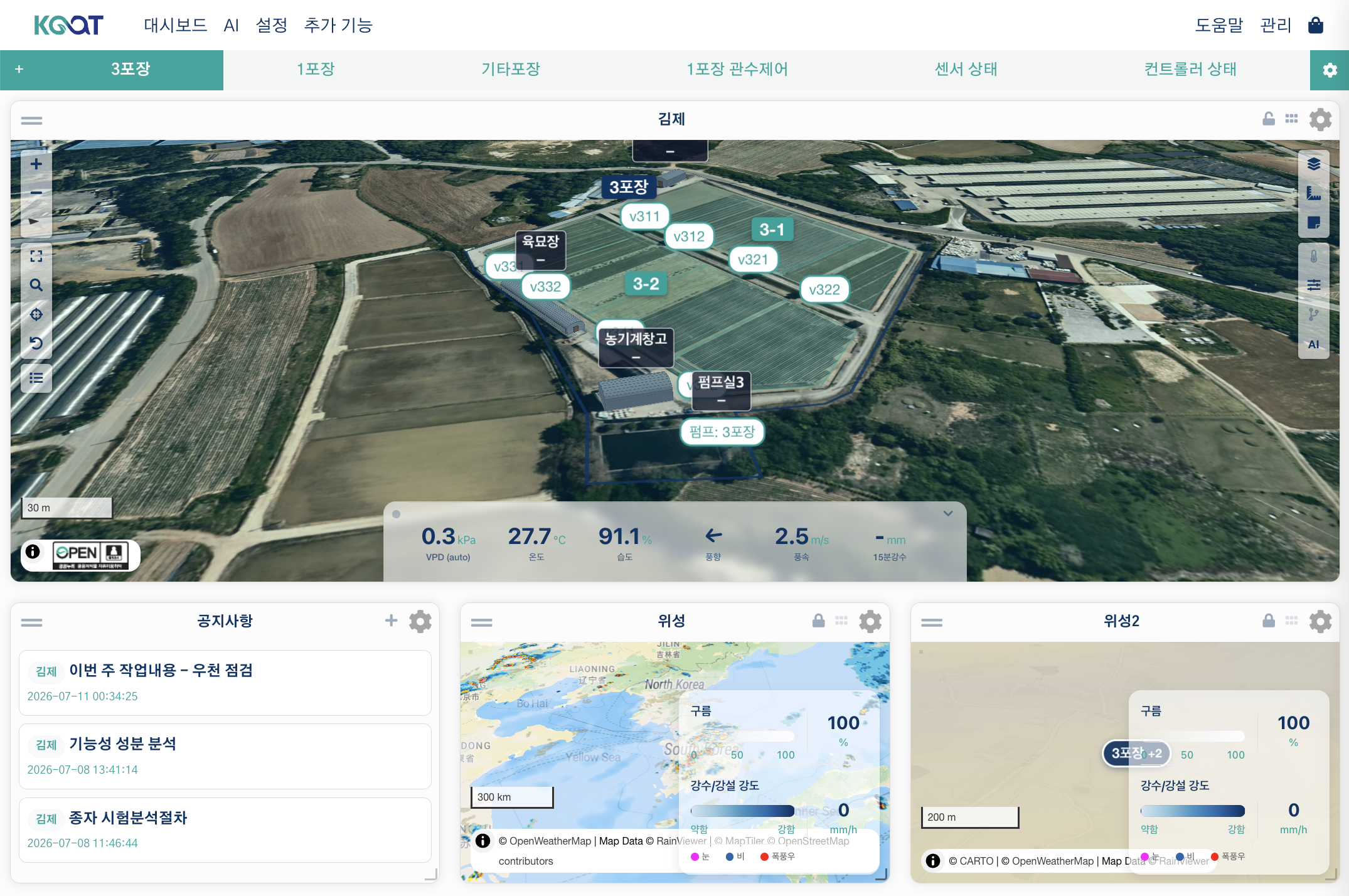The image size is (1349, 896).
Task: Toggle valve v321 on the map
Action: click(x=753, y=260)
